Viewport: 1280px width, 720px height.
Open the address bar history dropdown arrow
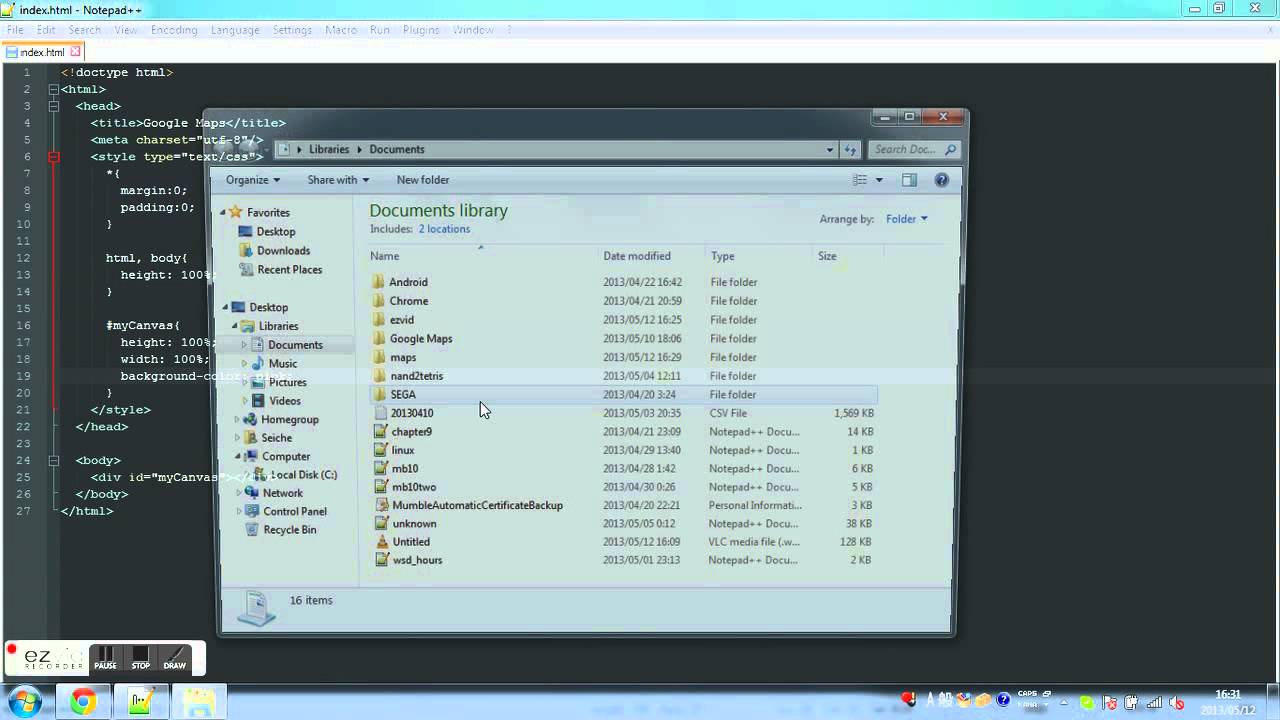(x=830, y=149)
